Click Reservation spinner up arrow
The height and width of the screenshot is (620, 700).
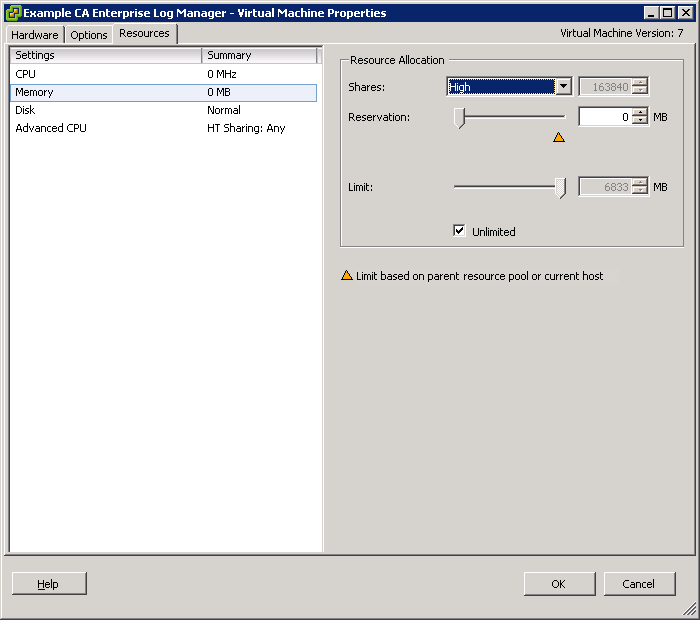tap(640, 112)
